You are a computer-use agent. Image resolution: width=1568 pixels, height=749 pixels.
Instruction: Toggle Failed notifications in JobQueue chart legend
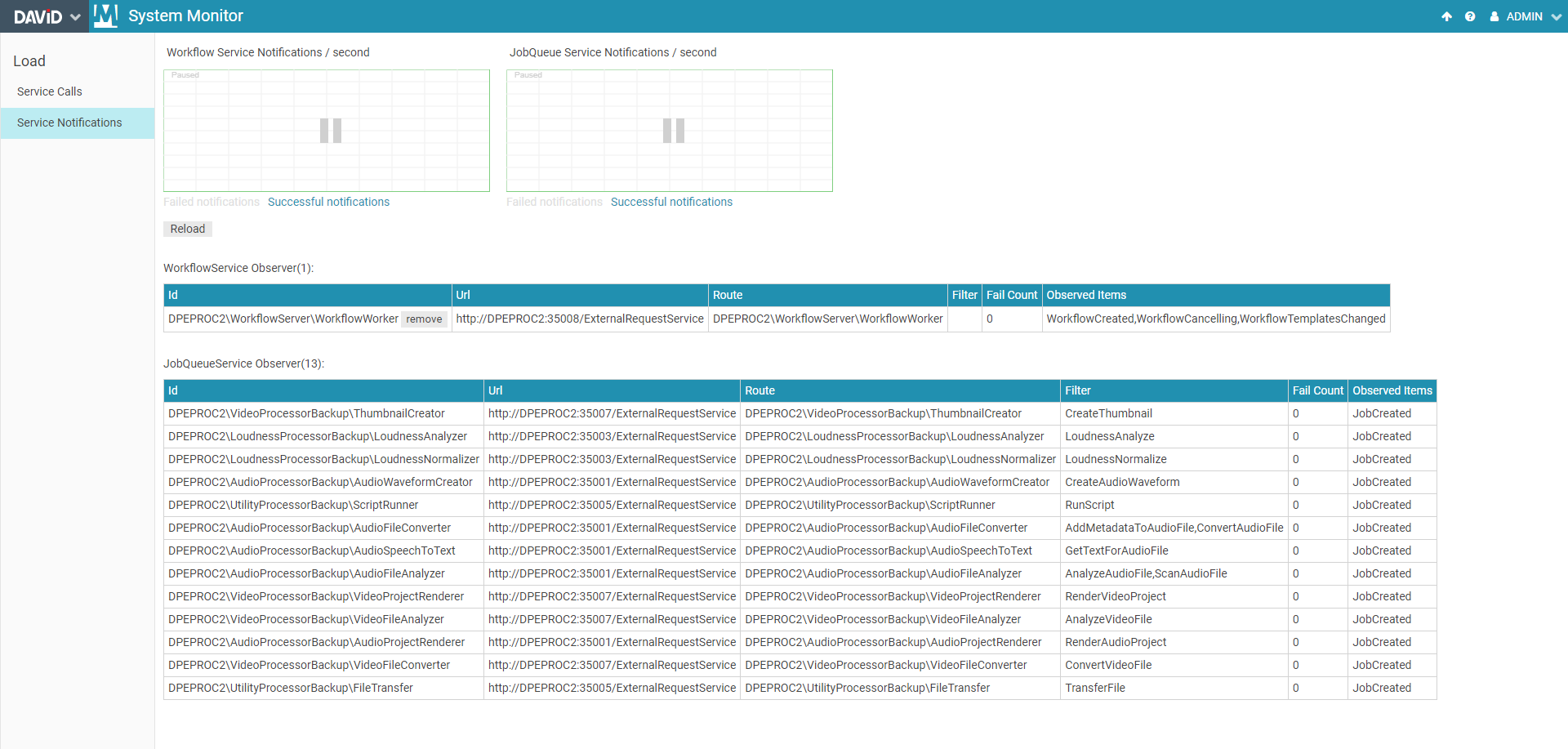(555, 202)
